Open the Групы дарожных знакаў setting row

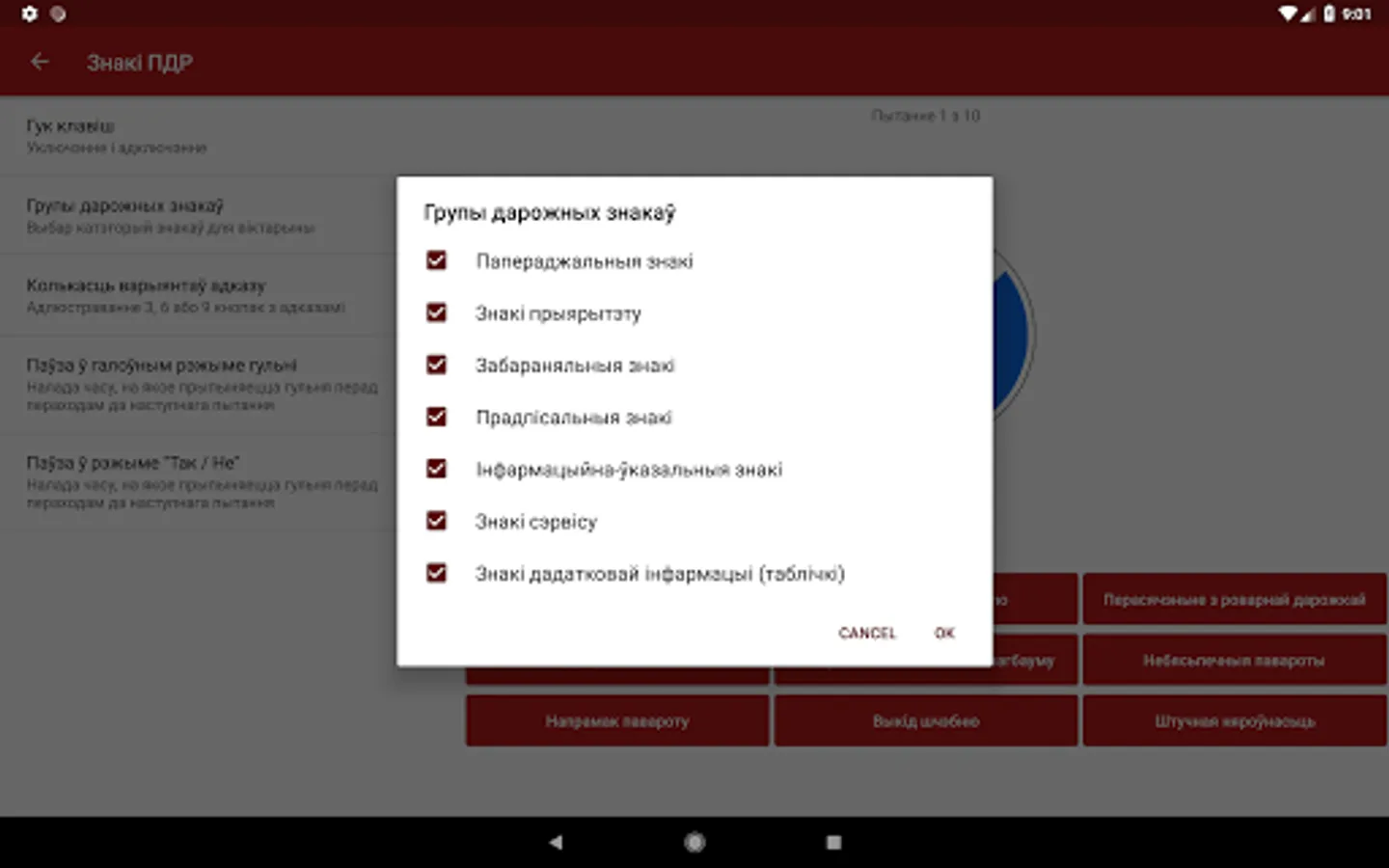tap(198, 216)
